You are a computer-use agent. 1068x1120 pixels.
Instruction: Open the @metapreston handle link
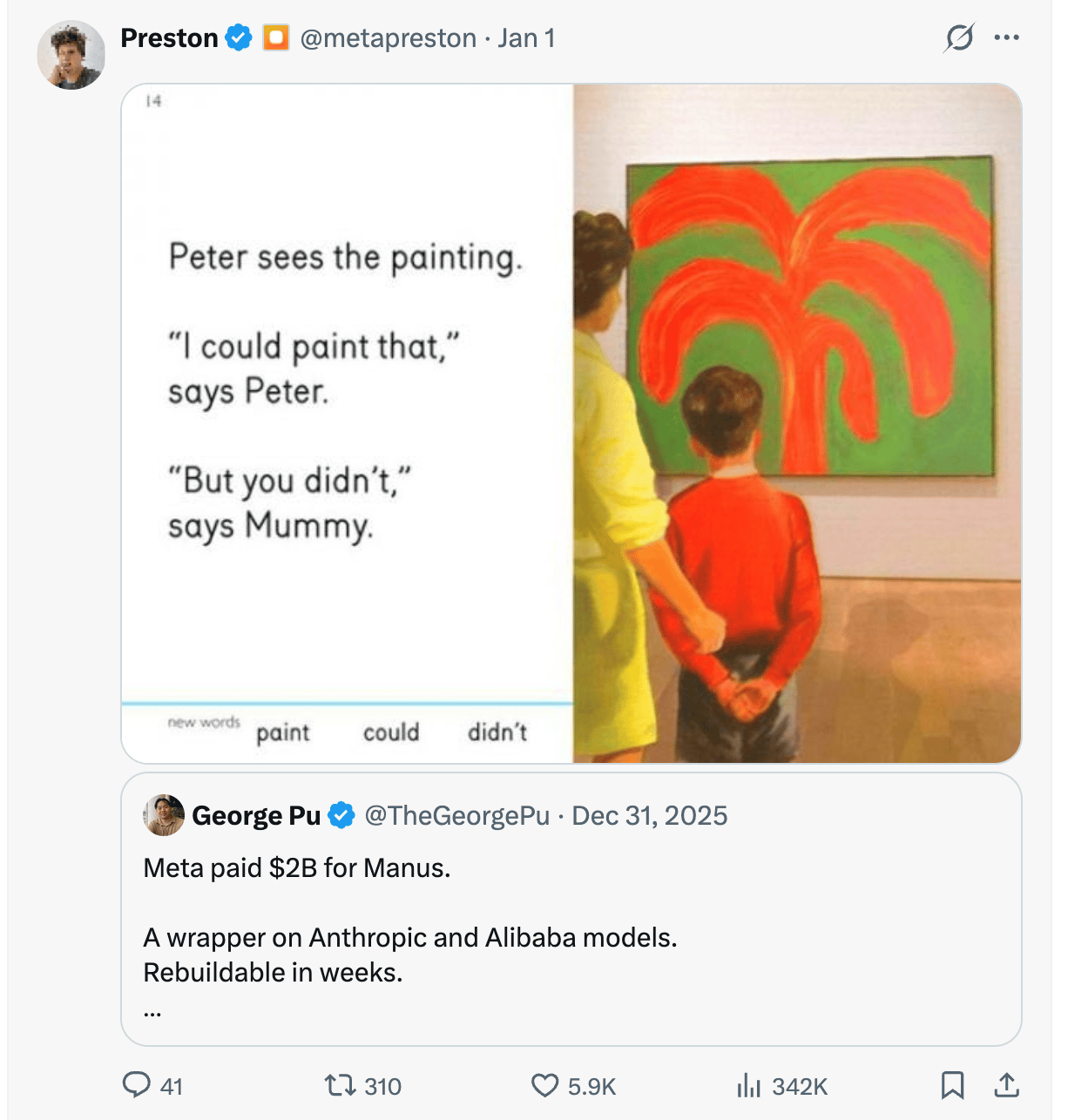(388, 38)
